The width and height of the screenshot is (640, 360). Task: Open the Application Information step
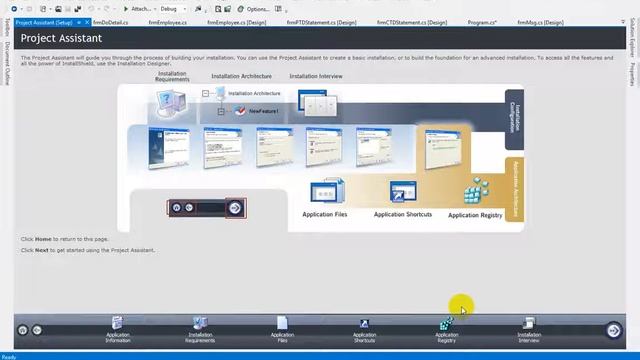[x=118, y=329]
